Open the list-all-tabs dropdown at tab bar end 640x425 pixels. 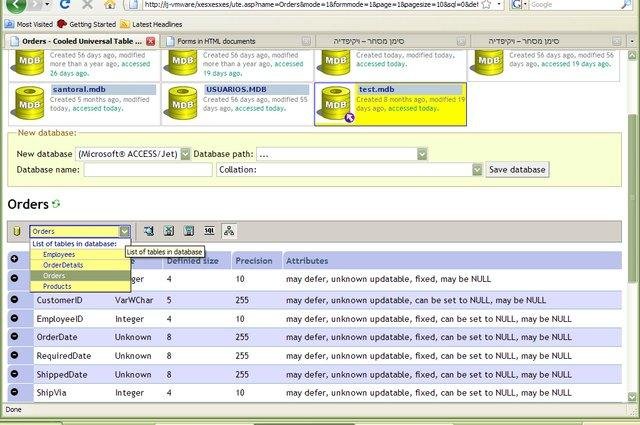pyautogui.click(x=632, y=41)
